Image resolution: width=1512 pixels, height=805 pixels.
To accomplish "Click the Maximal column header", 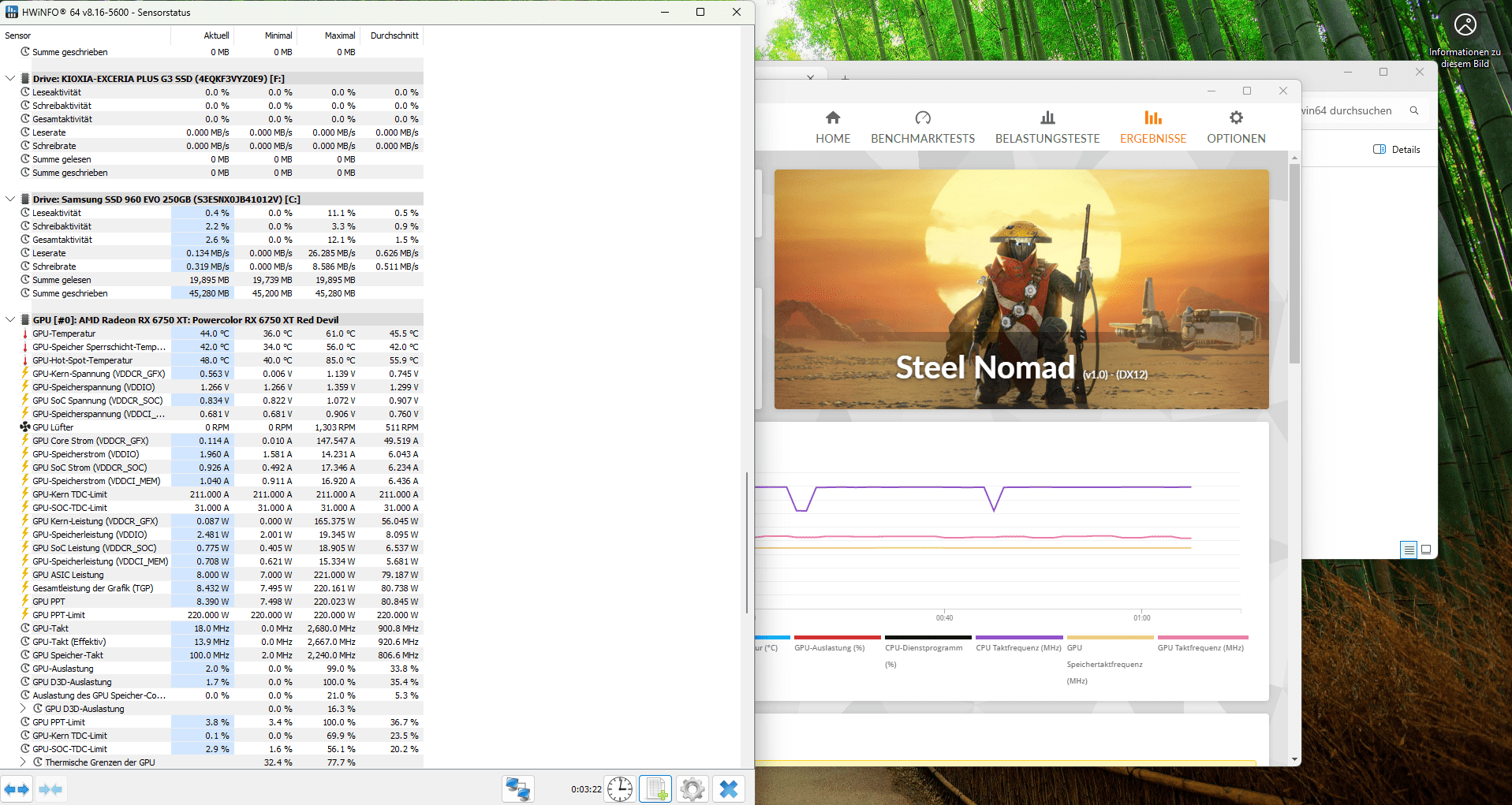I will pos(329,35).
